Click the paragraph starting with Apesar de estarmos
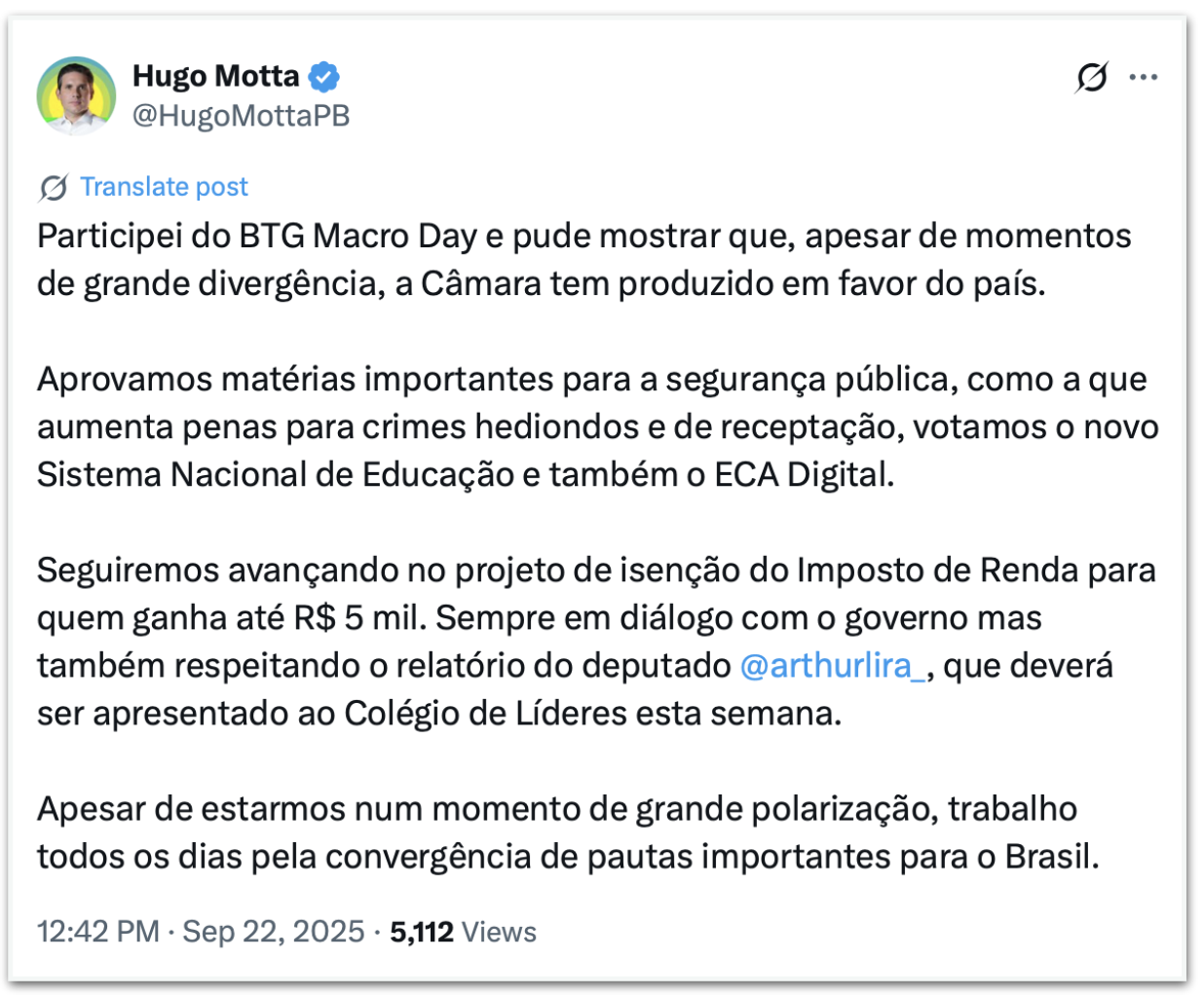Viewport: 1204px width, 997px height. click(567, 832)
